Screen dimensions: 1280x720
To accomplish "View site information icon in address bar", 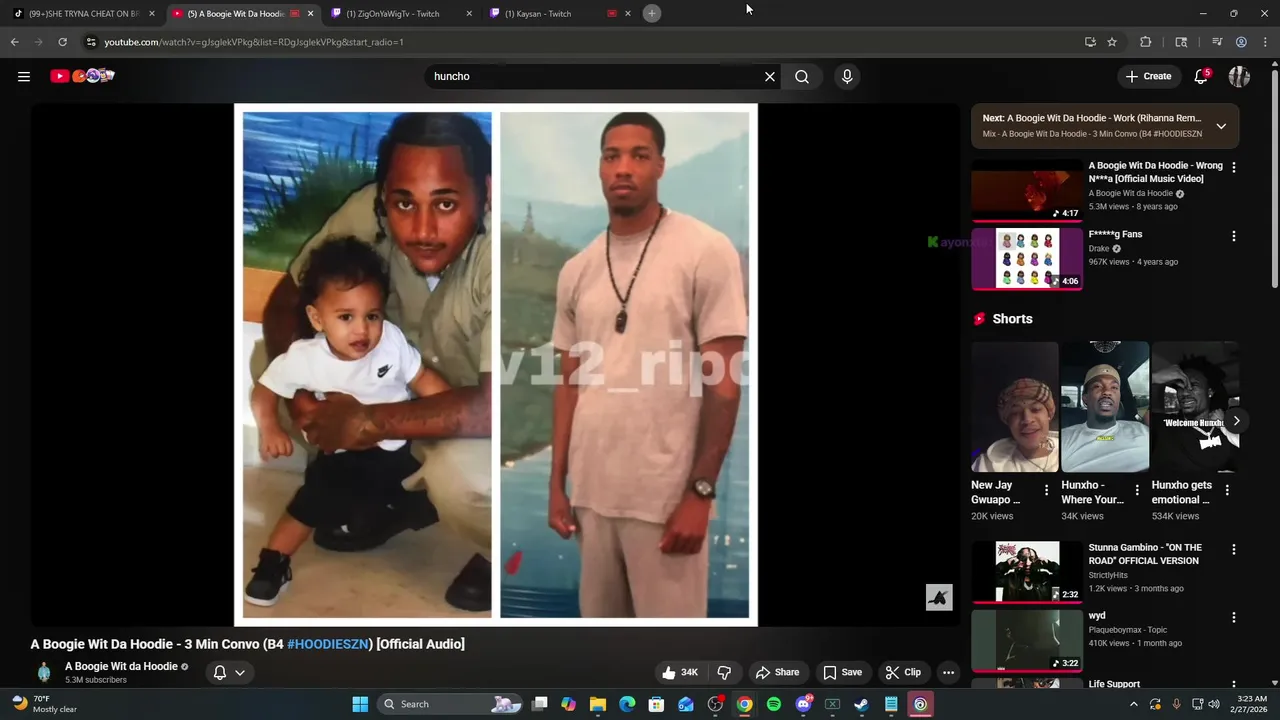I will point(91,42).
